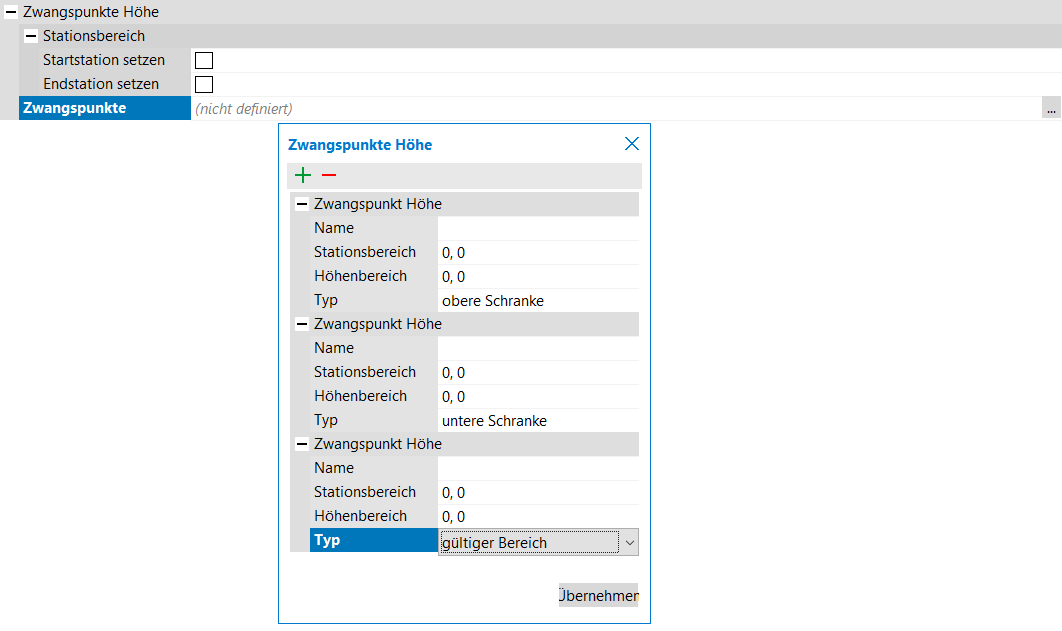The image size is (1062, 631).
Task: Click the Übernehmen button
Action: (x=598, y=596)
